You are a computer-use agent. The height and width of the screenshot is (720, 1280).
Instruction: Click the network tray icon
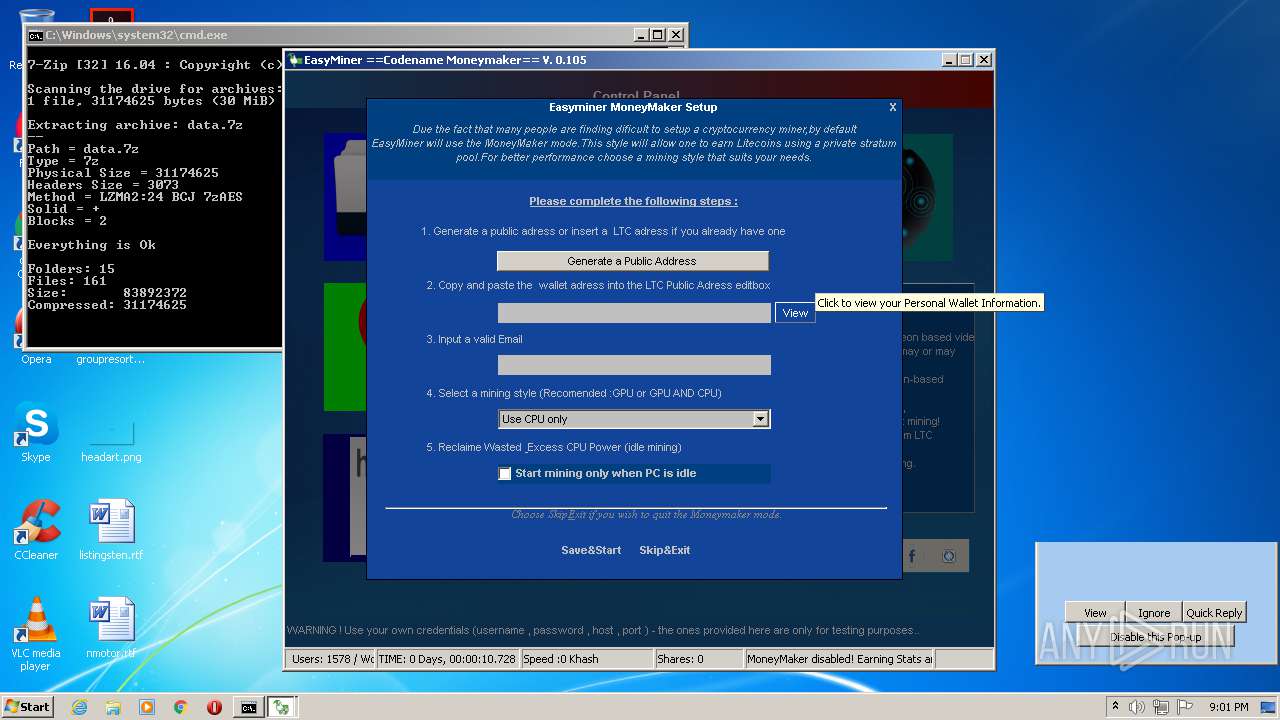pyautogui.click(x=1161, y=707)
